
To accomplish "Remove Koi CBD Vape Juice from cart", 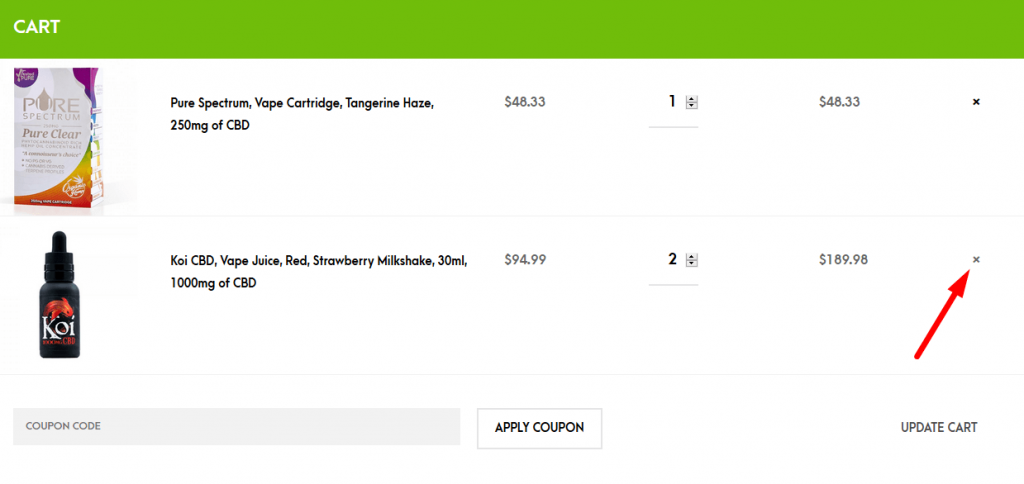I will [x=976, y=260].
